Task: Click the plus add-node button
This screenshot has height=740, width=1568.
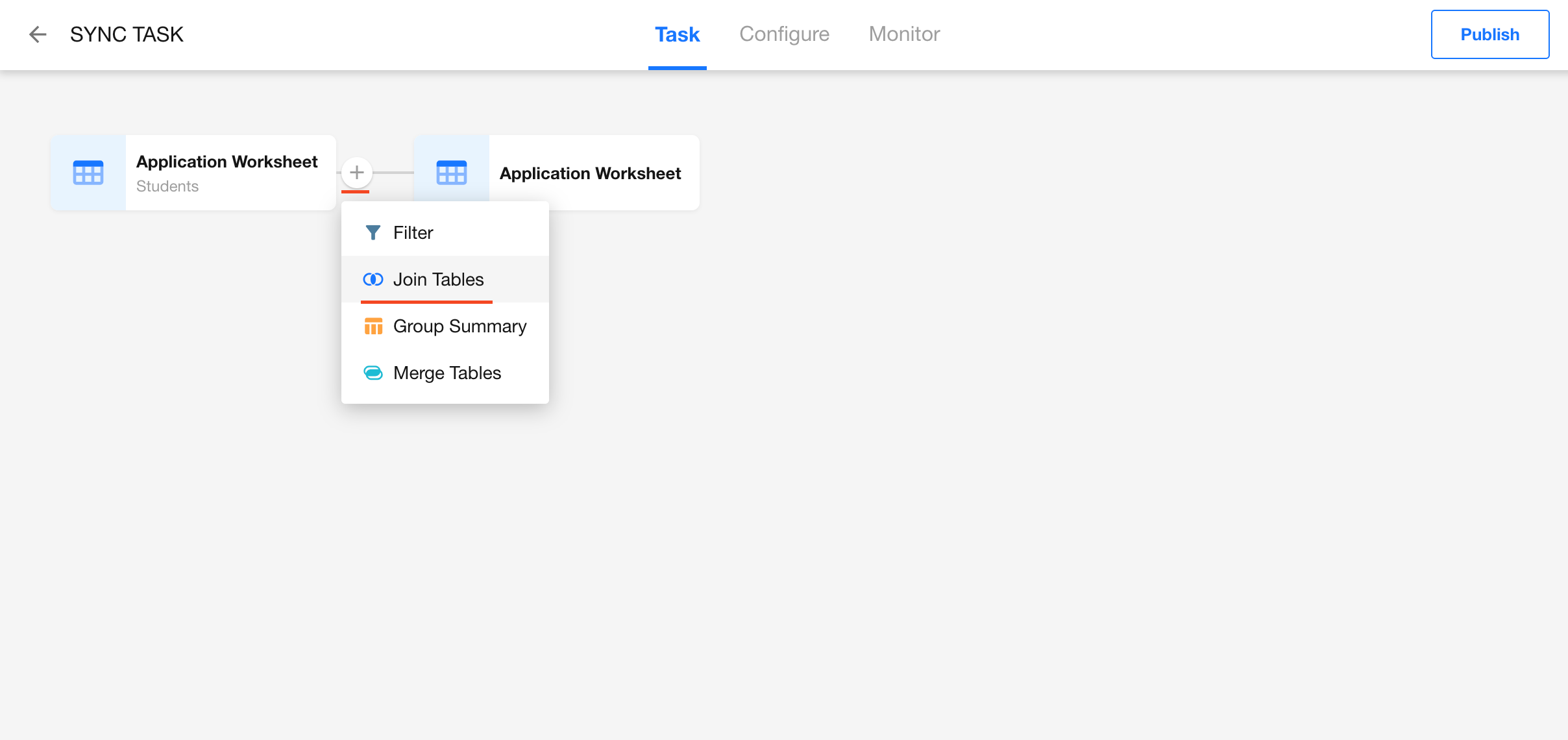Action: coord(356,173)
